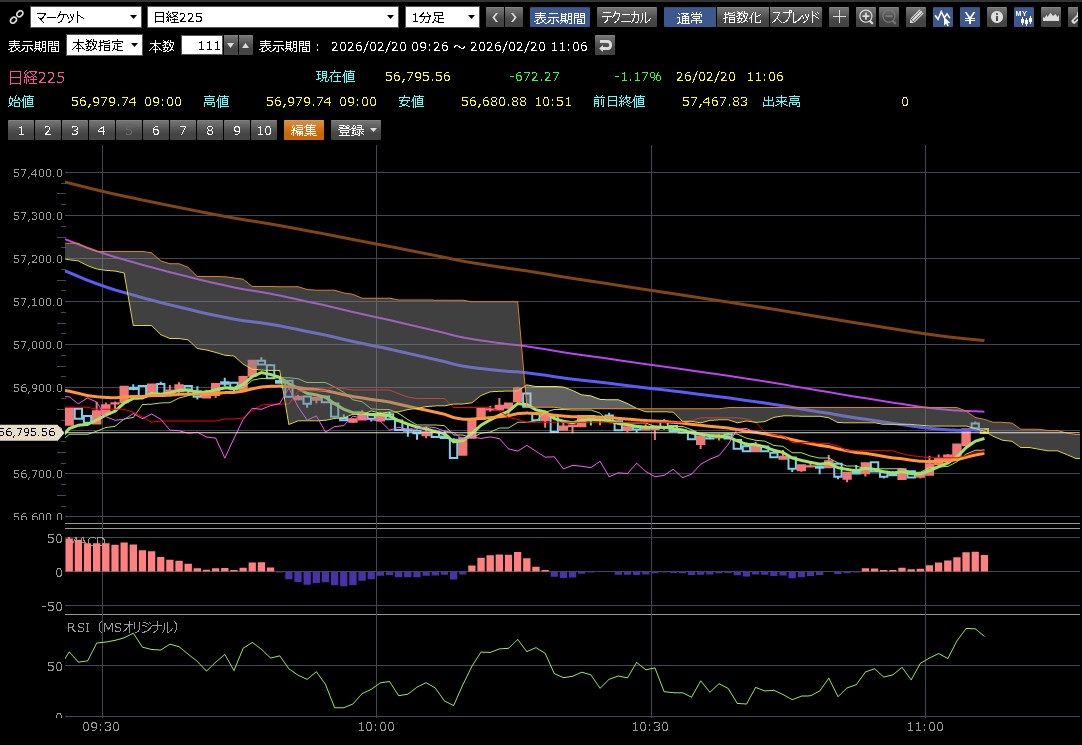
Task: Open the 本数指定 period dropdown
Action: tap(104, 46)
